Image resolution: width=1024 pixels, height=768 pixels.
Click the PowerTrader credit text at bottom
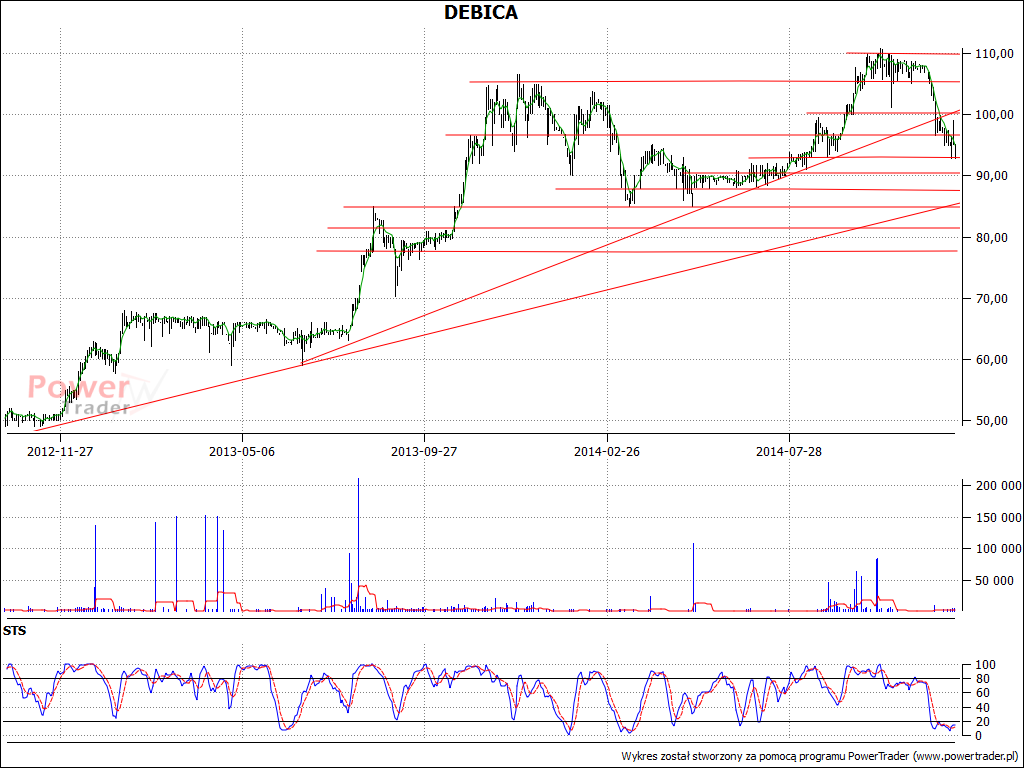[x=820, y=756]
